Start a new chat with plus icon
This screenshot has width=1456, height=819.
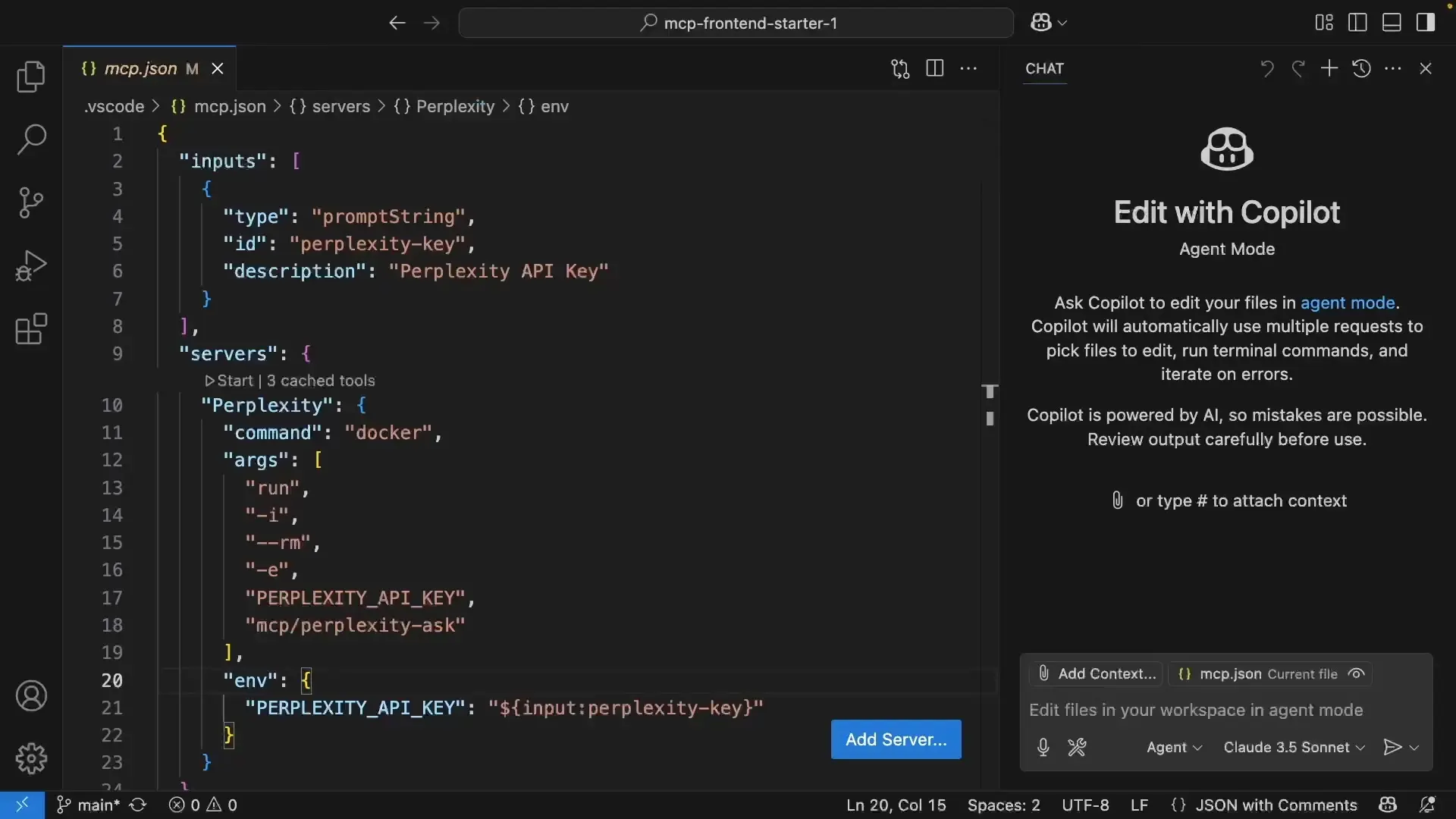click(1329, 69)
